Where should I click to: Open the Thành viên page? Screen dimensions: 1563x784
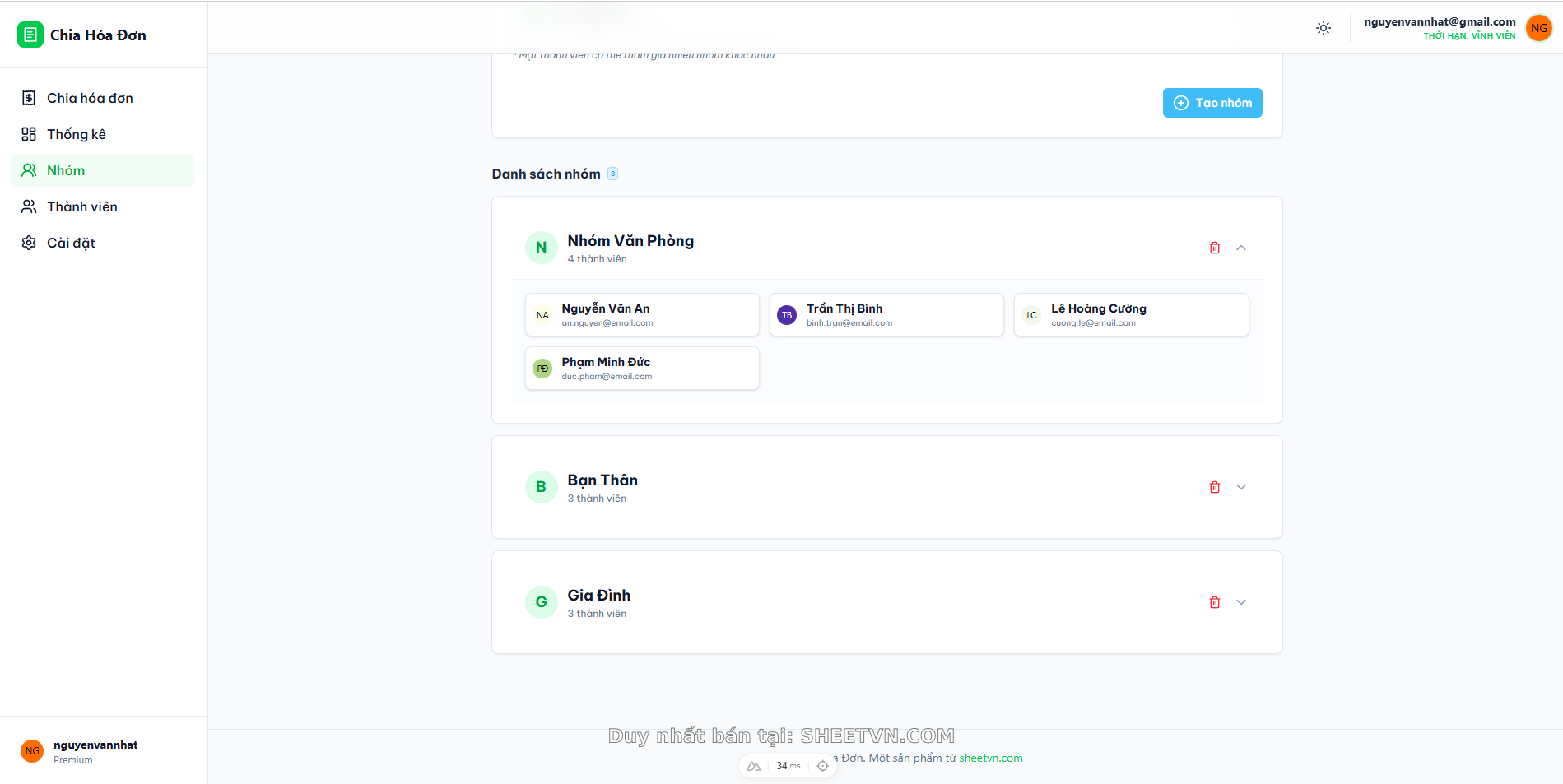click(81, 206)
